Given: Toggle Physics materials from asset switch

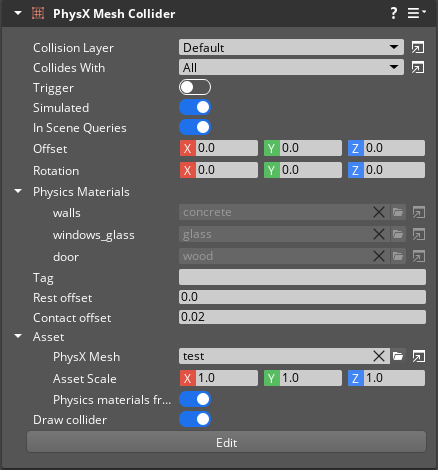Looking at the screenshot, I should (195, 399).
